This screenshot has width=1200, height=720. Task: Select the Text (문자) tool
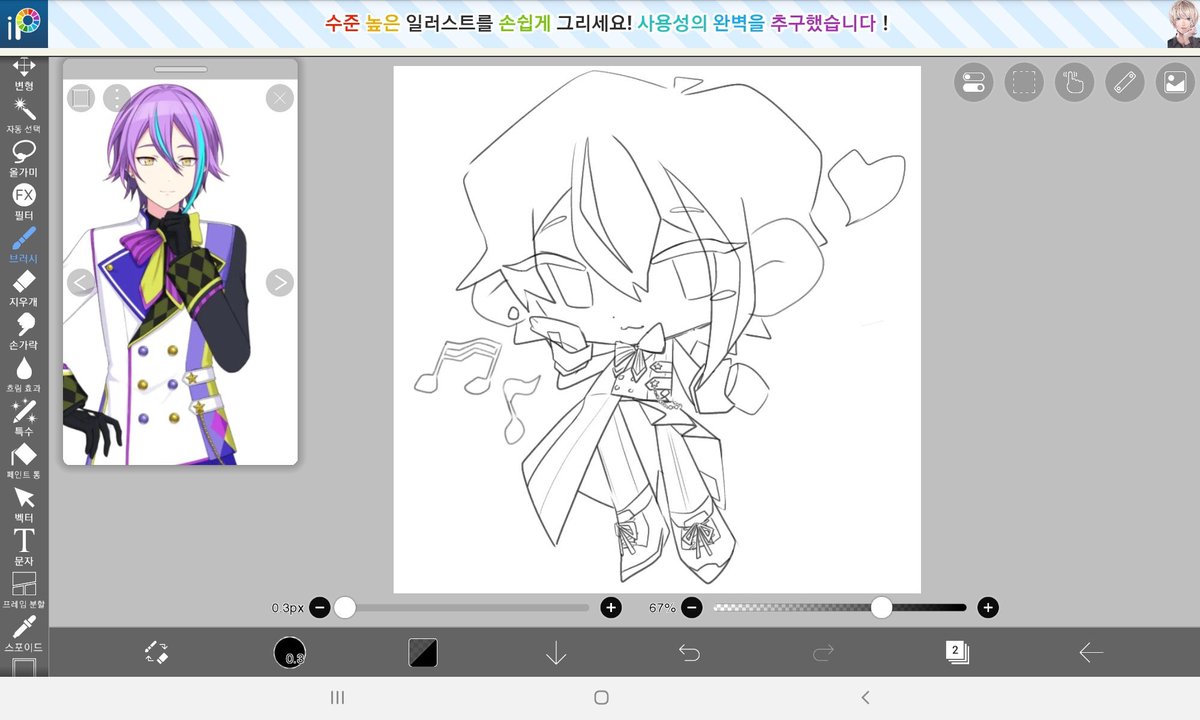[24, 547]
